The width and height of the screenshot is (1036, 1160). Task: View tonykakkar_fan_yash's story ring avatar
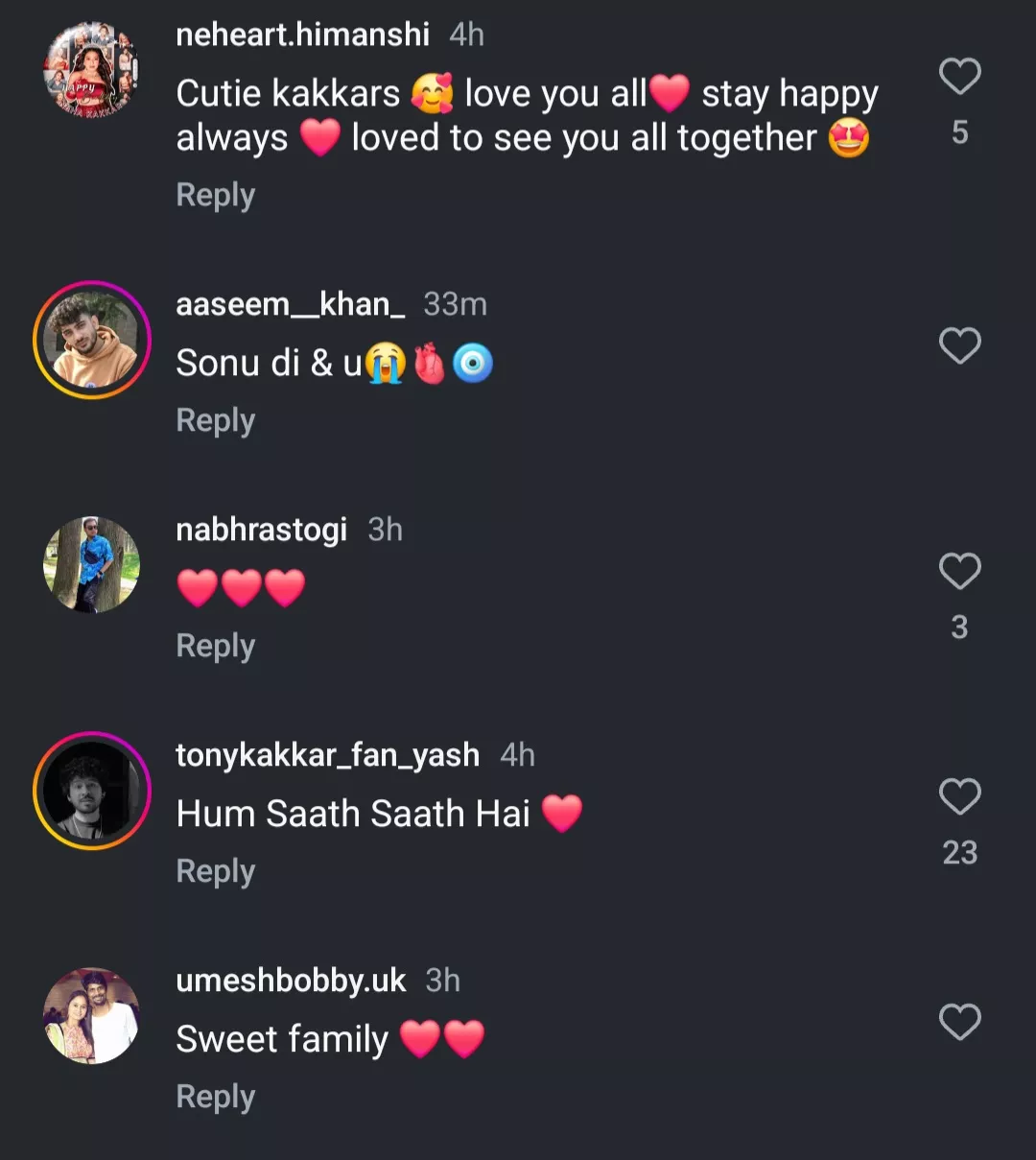coord(92,791)
